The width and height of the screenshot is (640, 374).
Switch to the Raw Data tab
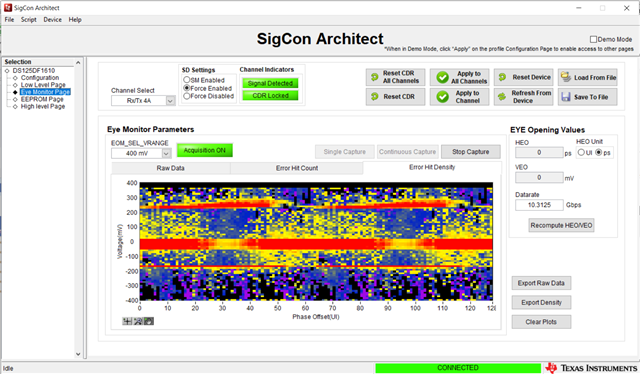coord(171,168)
